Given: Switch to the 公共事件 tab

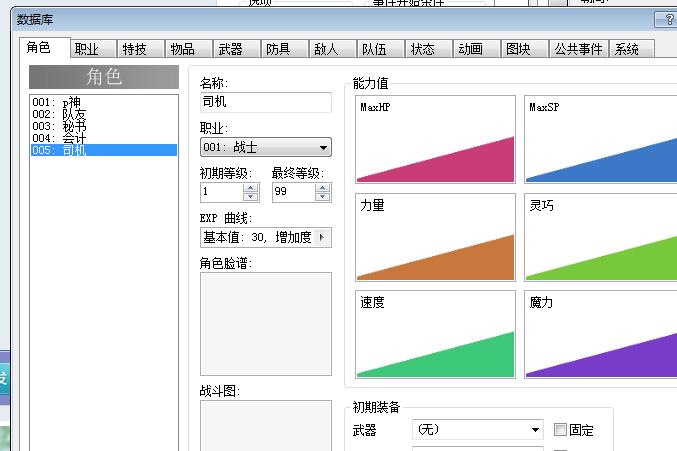Looking at the screenshot, I should pyautogui.click(x=579, y=49).
